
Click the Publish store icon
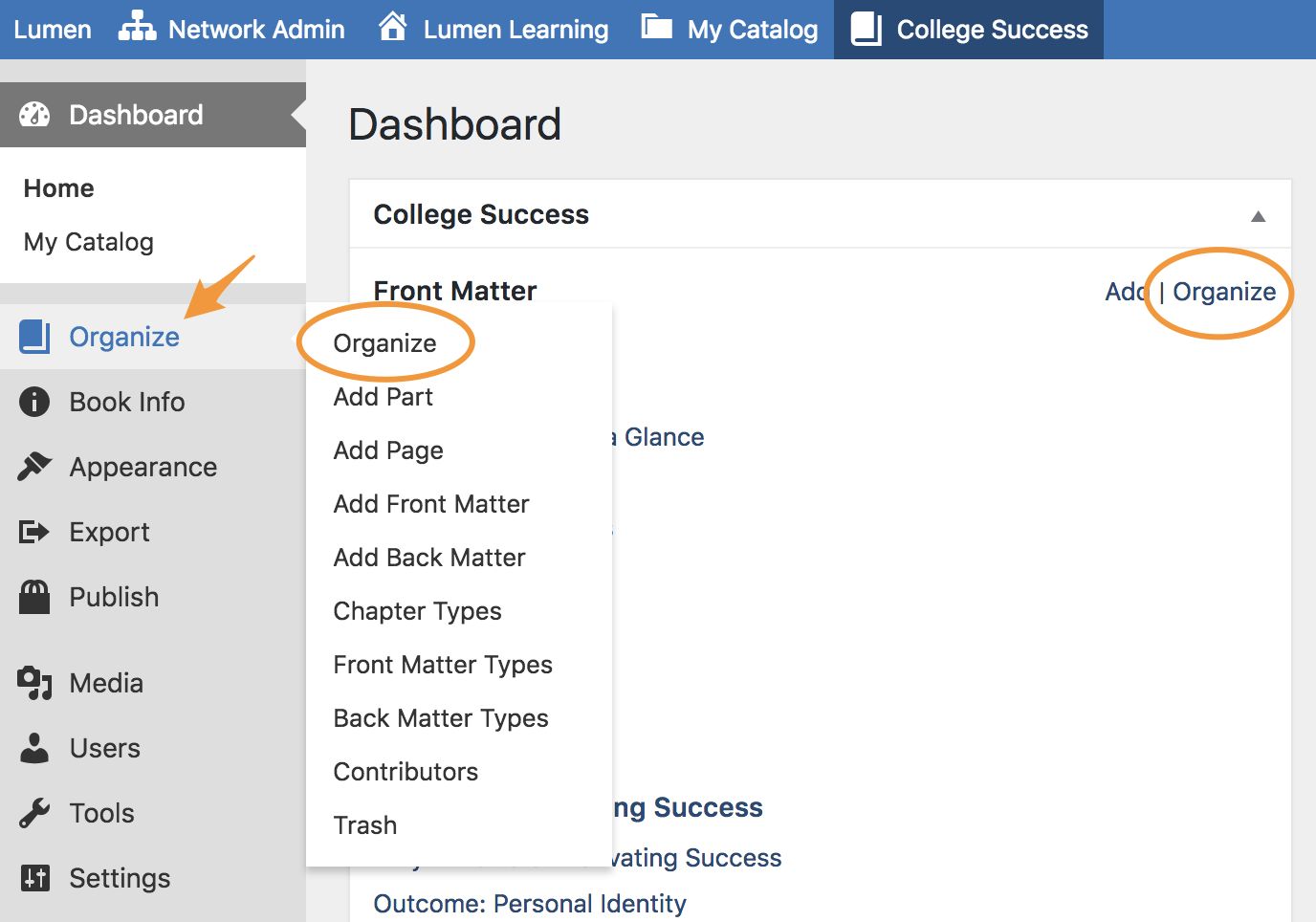point(34,597)
